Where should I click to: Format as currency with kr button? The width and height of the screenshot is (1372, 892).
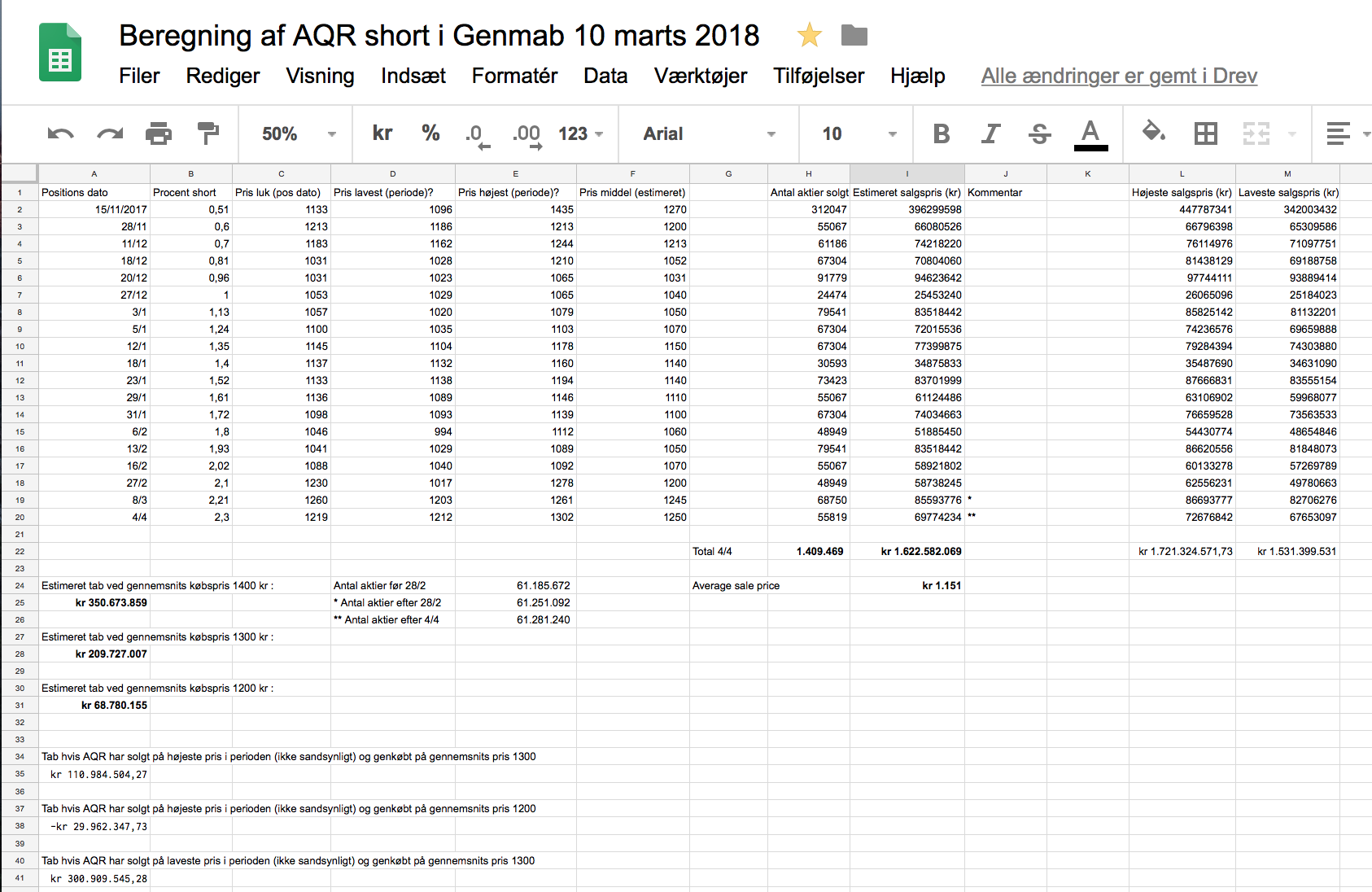(x=382, y=133)
